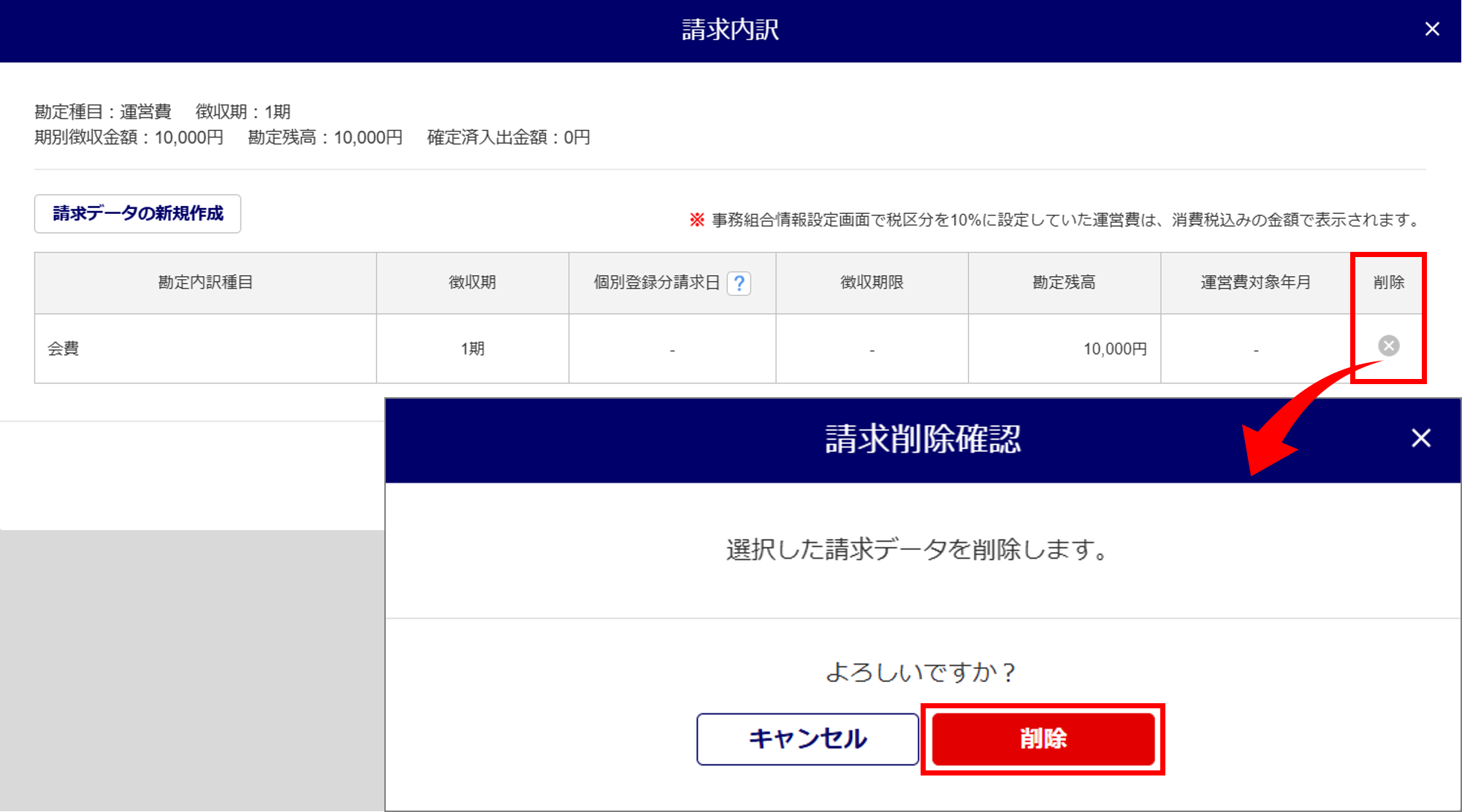Click the 個別登録分請求日 column header
Viewport: 1462px width, 812px height.
click(656, 283)
